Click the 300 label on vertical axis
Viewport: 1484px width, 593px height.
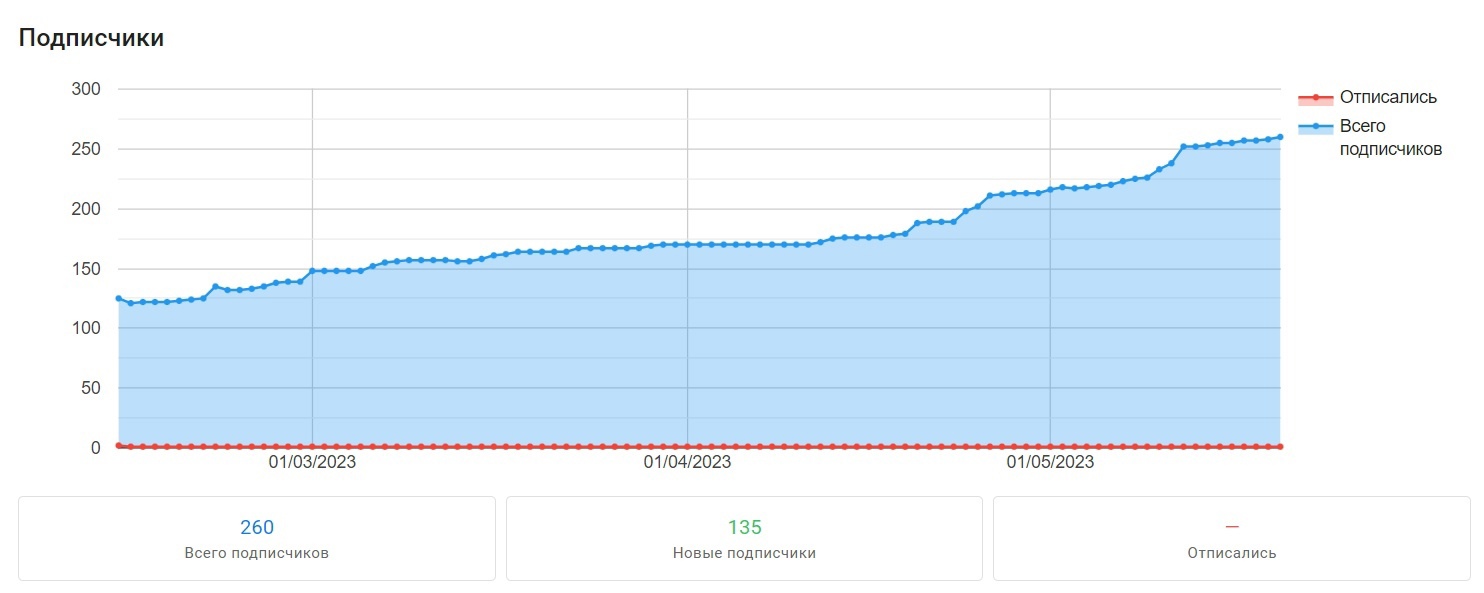[86, 89]
